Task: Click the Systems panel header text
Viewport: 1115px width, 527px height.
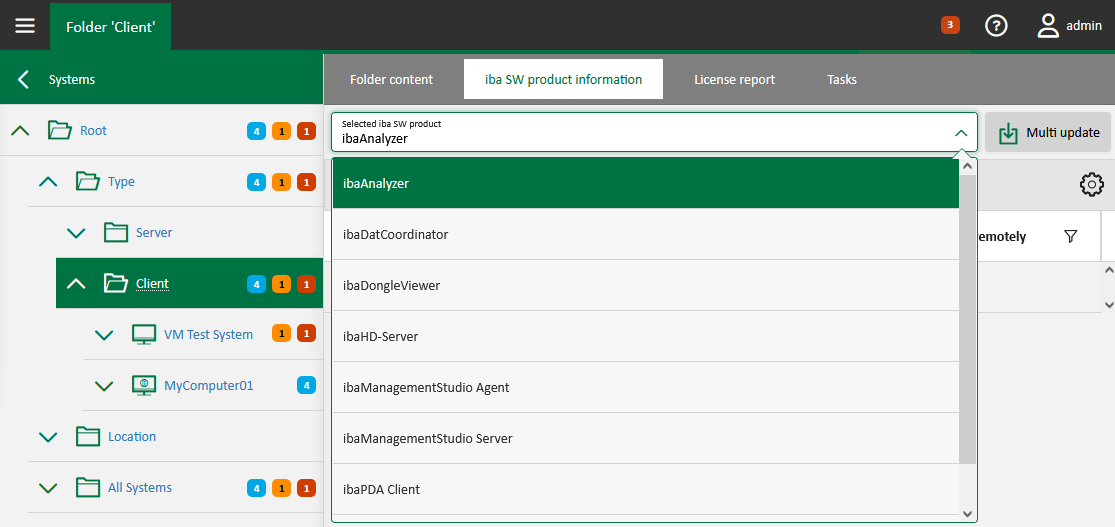Action: click(72, 80)
